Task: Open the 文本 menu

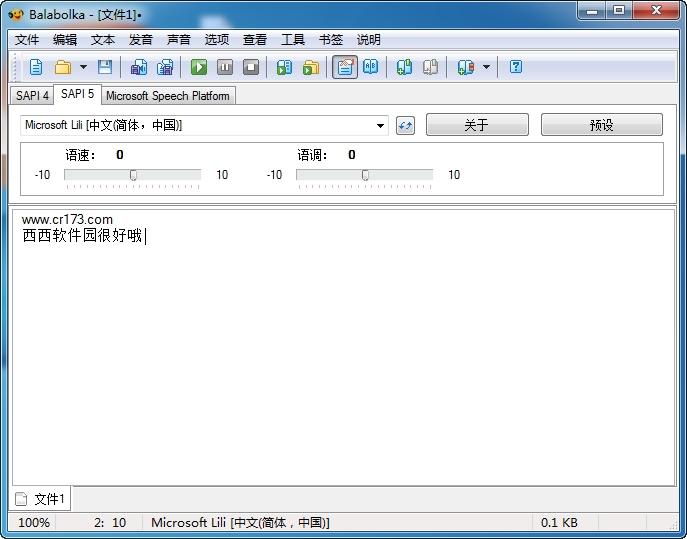Action: (x=103, y=40)
